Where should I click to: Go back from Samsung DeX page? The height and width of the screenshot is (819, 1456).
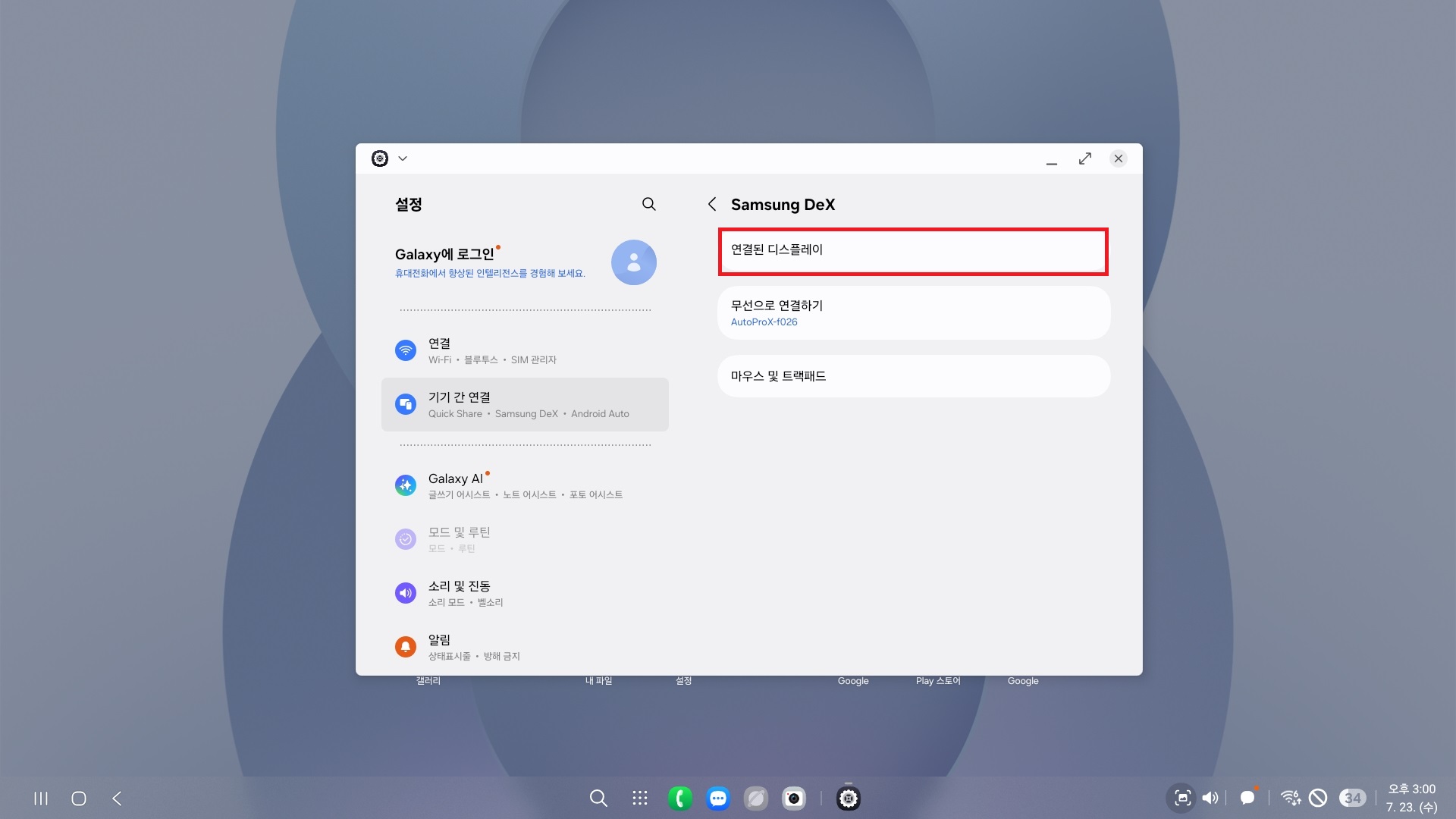point(711,204)
